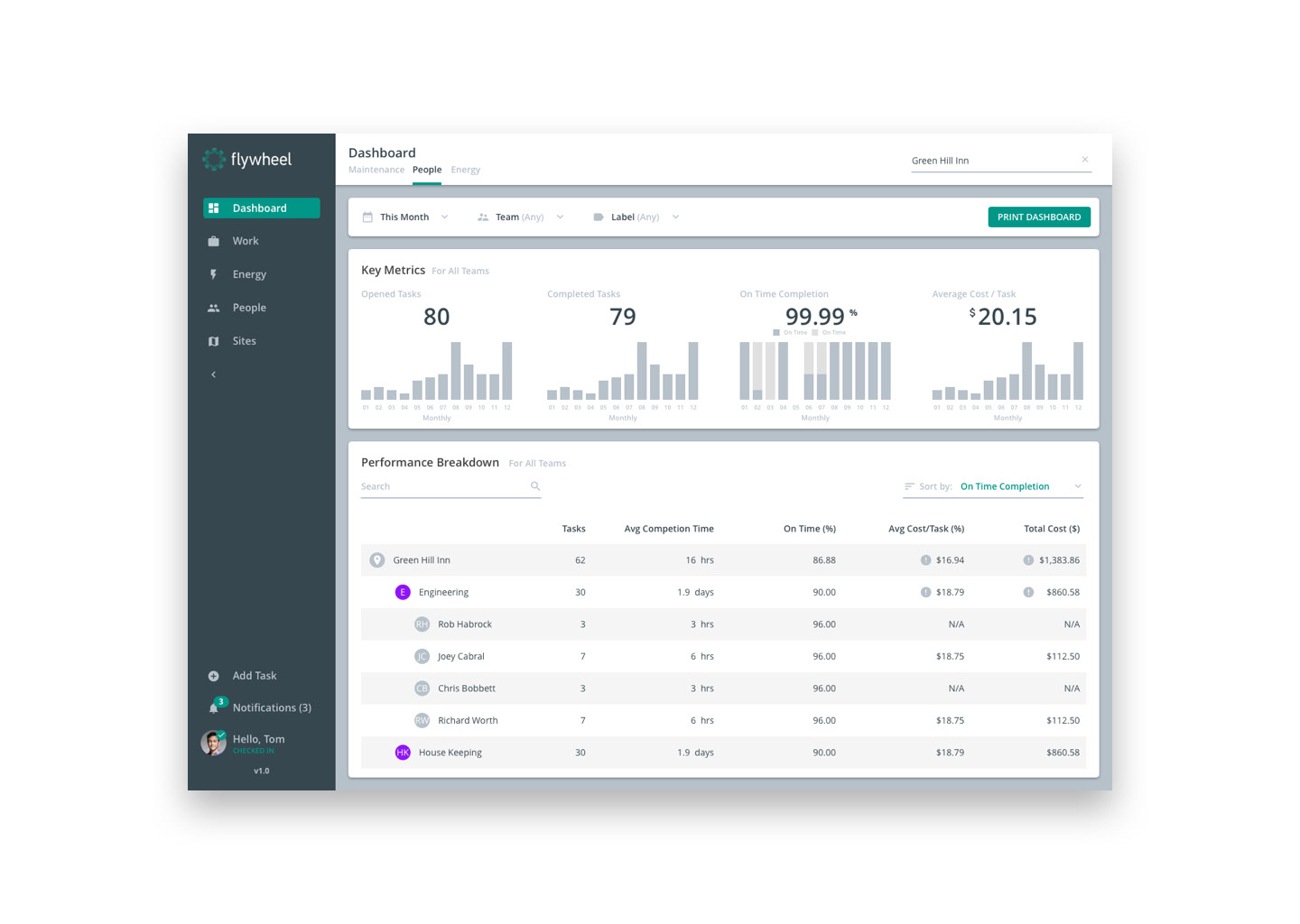Click the search magnifier icon

click(535, 486)
